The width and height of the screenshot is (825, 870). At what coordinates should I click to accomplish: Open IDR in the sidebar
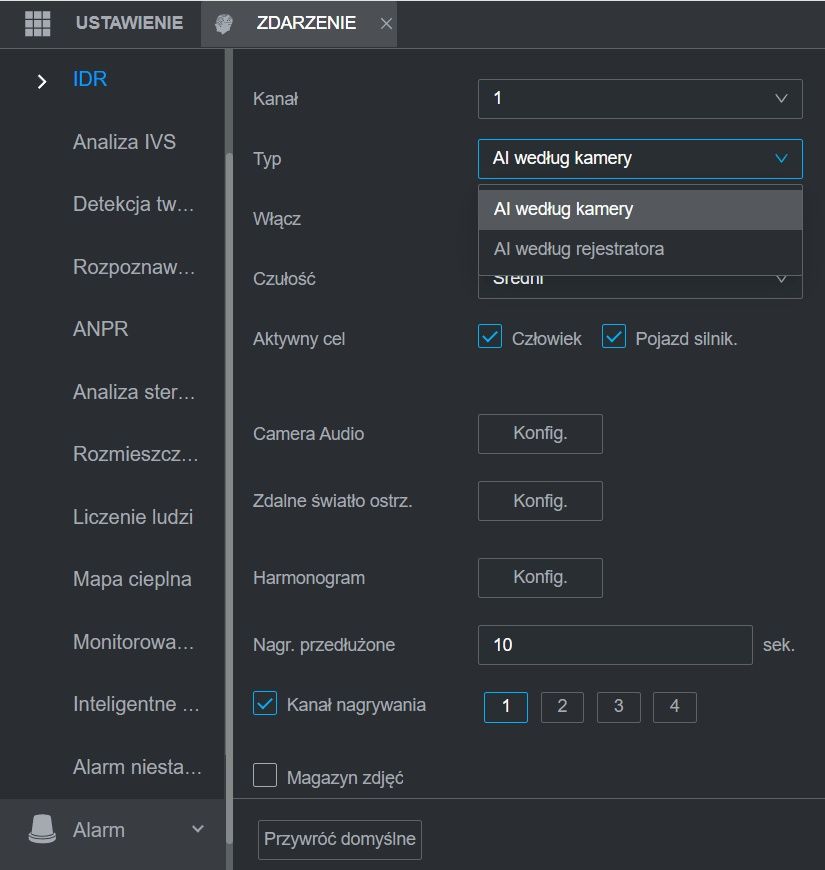pyautogui.click(x=90, y=79)
